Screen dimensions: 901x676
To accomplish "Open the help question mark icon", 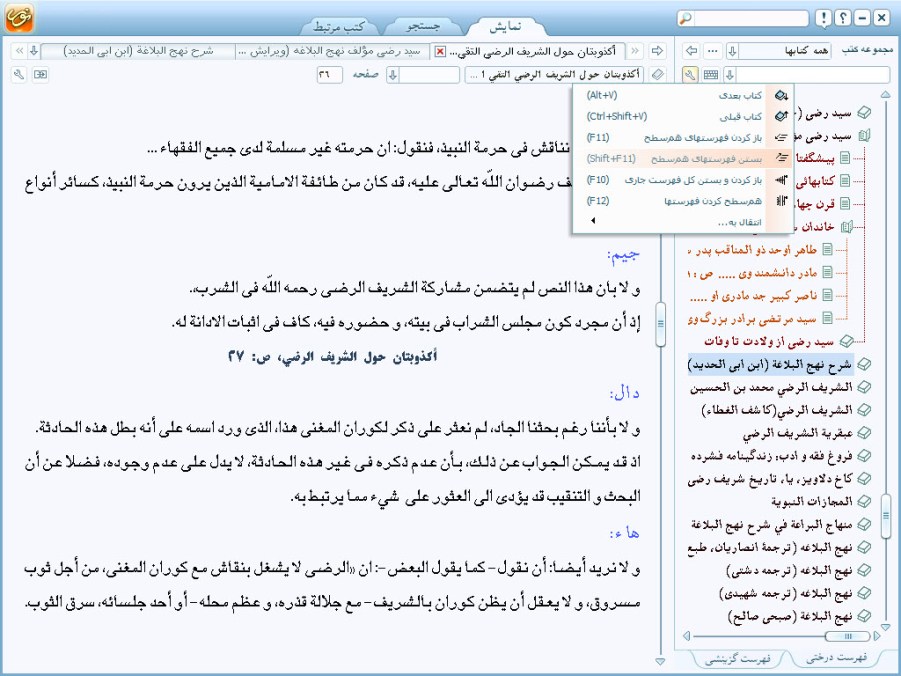I will click(x=842, y=18).
